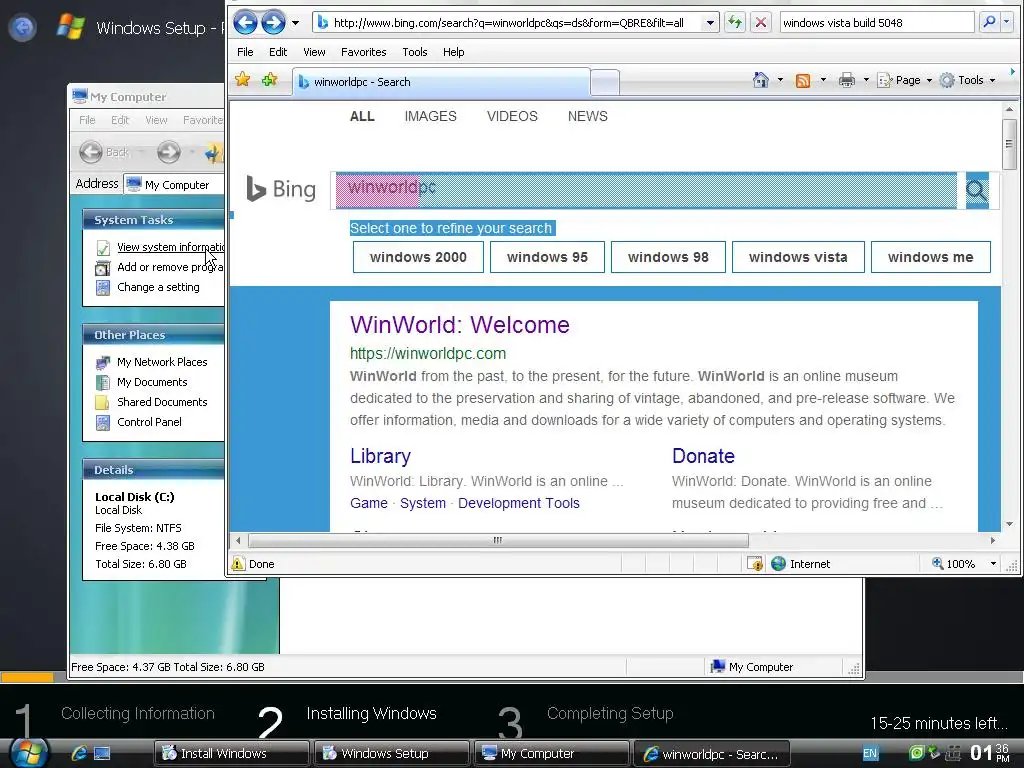Expand the Home button dropdown arrow
Screen dimensions: 1024x768
[x=780, y=80]
